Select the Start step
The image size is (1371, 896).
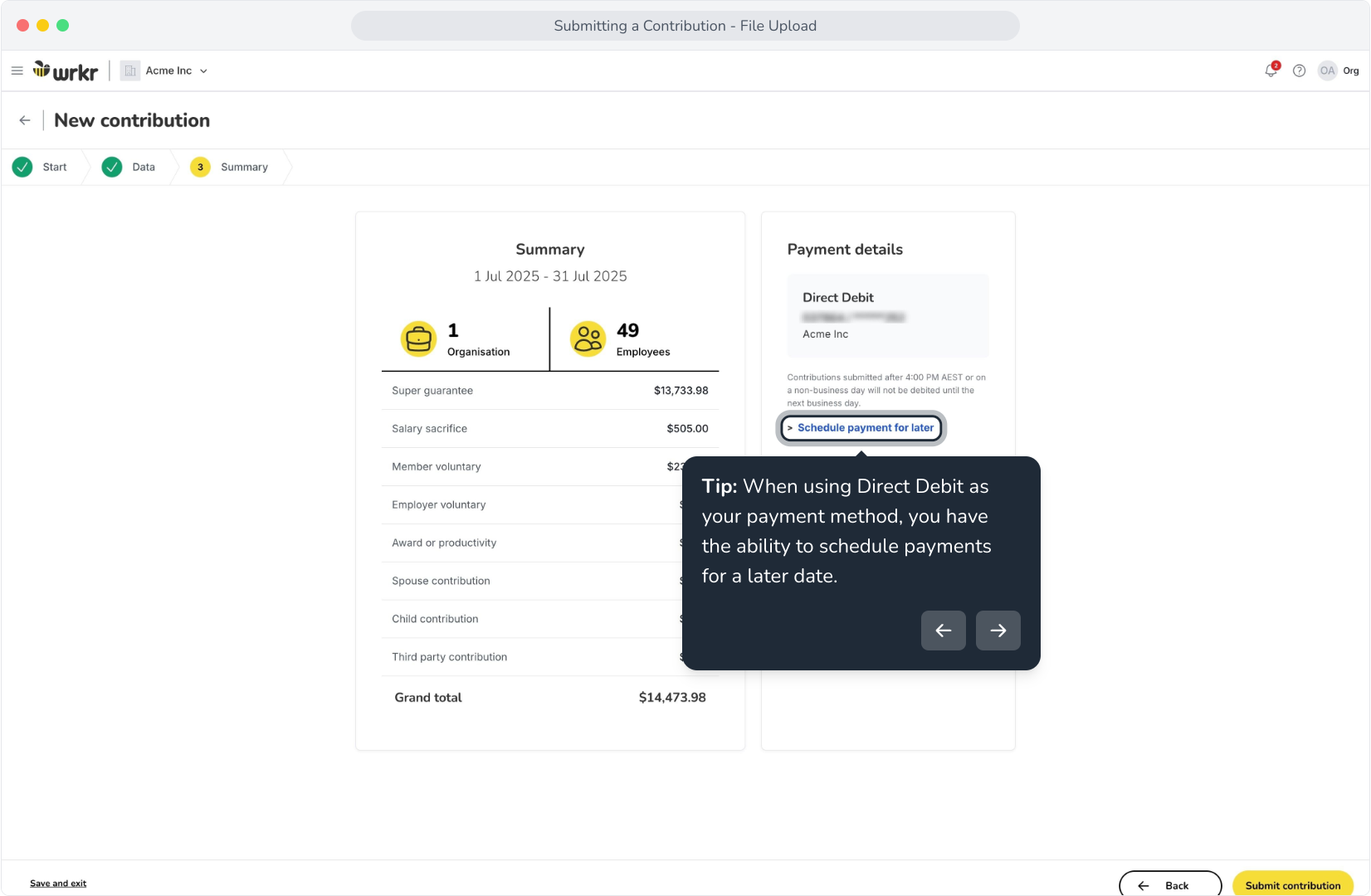pos(40,167)
